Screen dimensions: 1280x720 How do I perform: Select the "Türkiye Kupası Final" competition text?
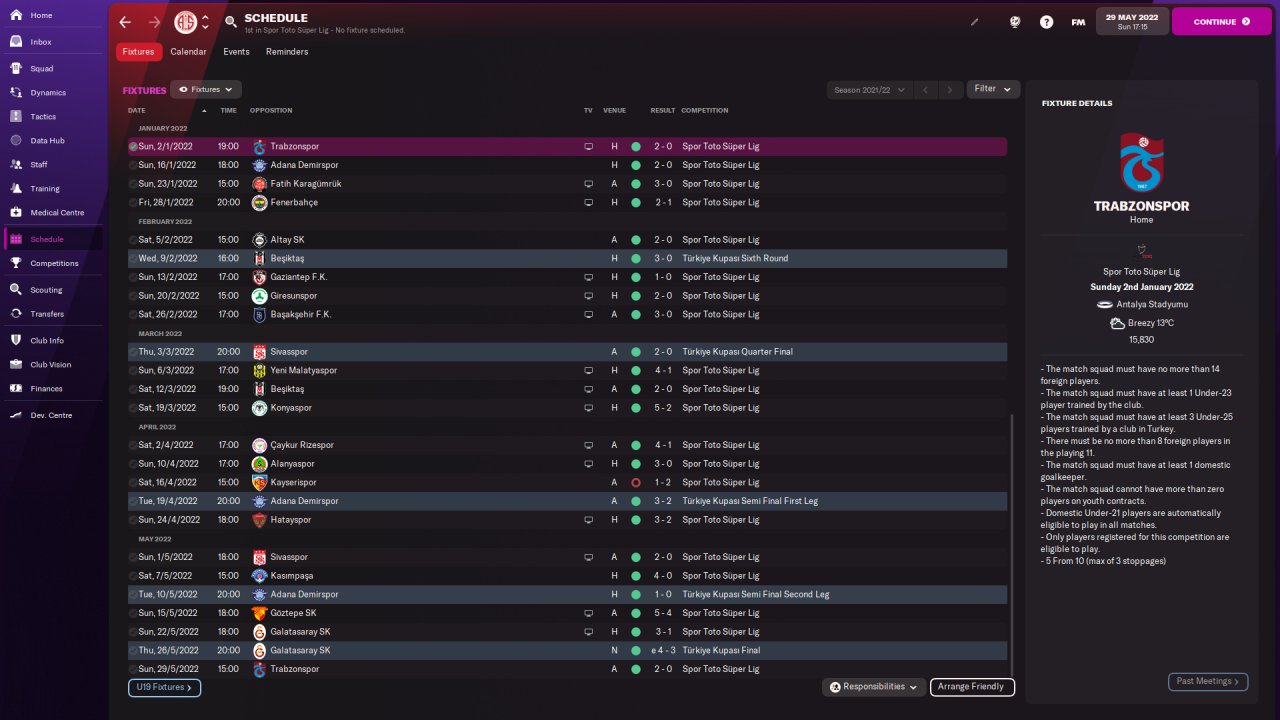(x=721, y=651)
